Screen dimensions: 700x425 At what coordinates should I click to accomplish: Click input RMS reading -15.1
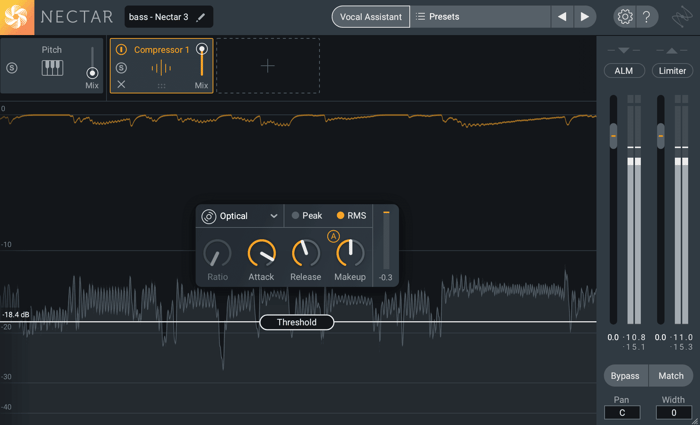point(636,347)
